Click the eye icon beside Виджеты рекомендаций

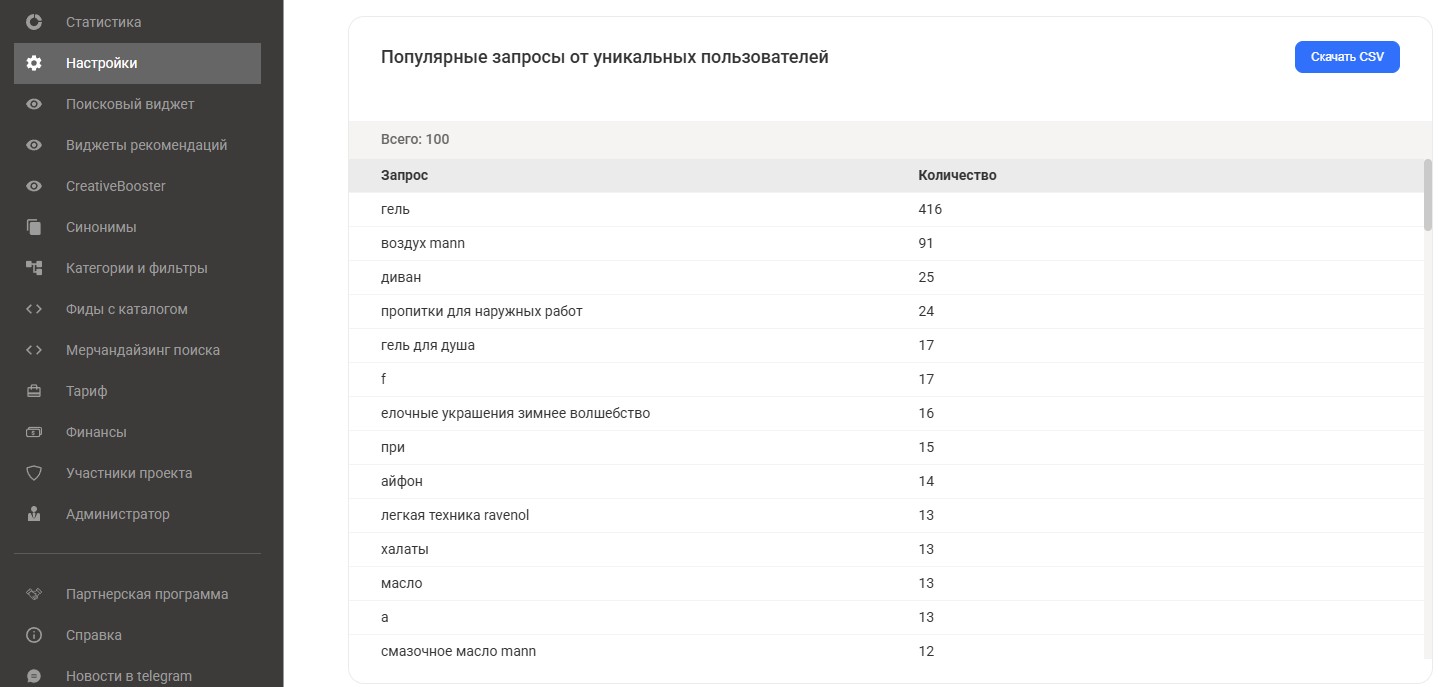click(x=33, y=144)
